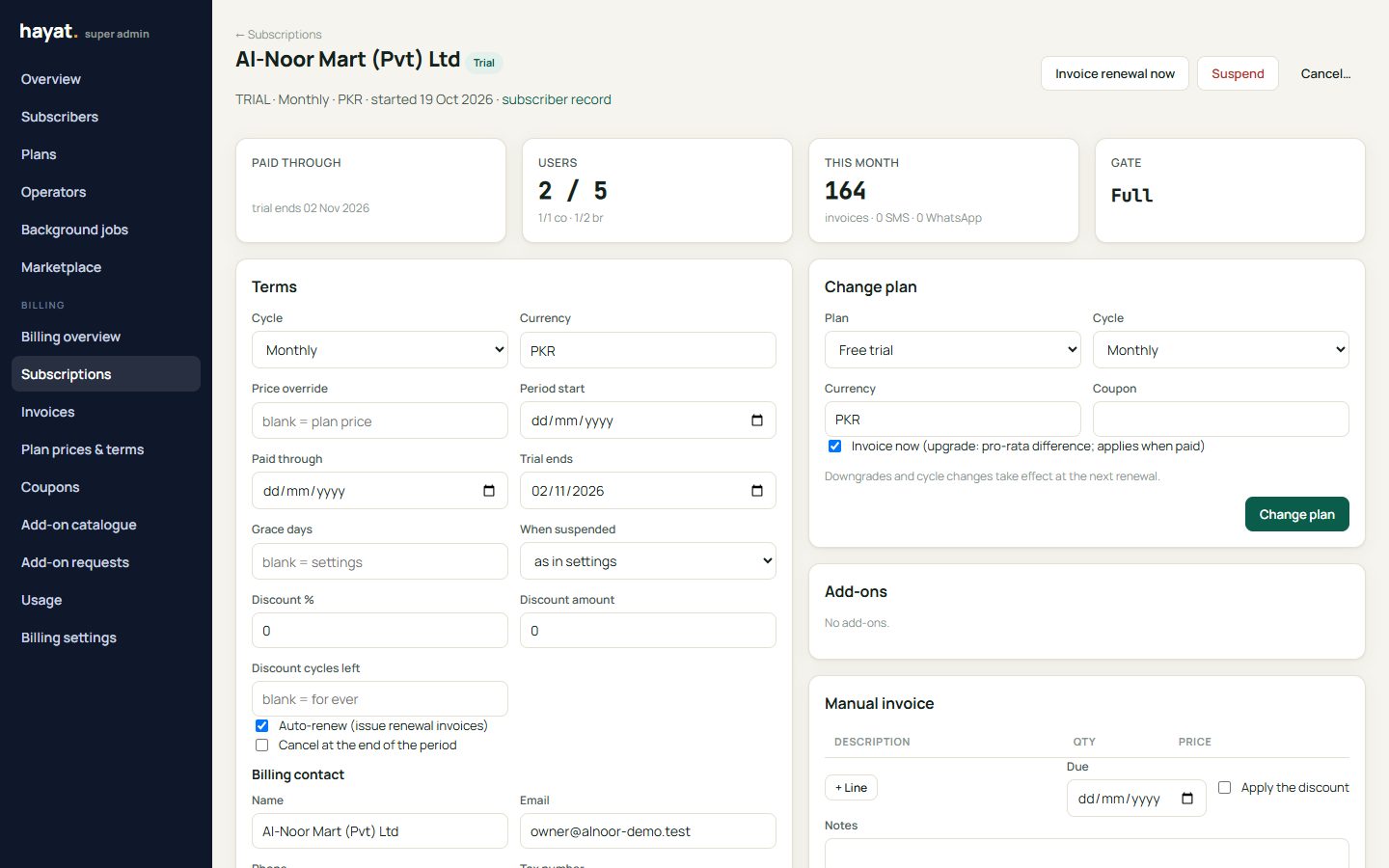Click the Discount % field

click(380, 631)
